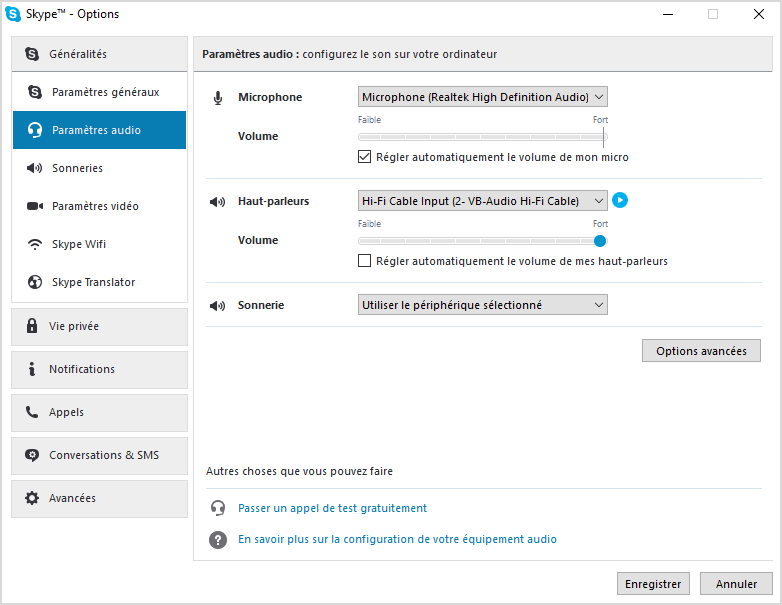Open the Sonnerie device dropdown
Image resolution: width=782 pixels, height=605 pixels.
483,305
